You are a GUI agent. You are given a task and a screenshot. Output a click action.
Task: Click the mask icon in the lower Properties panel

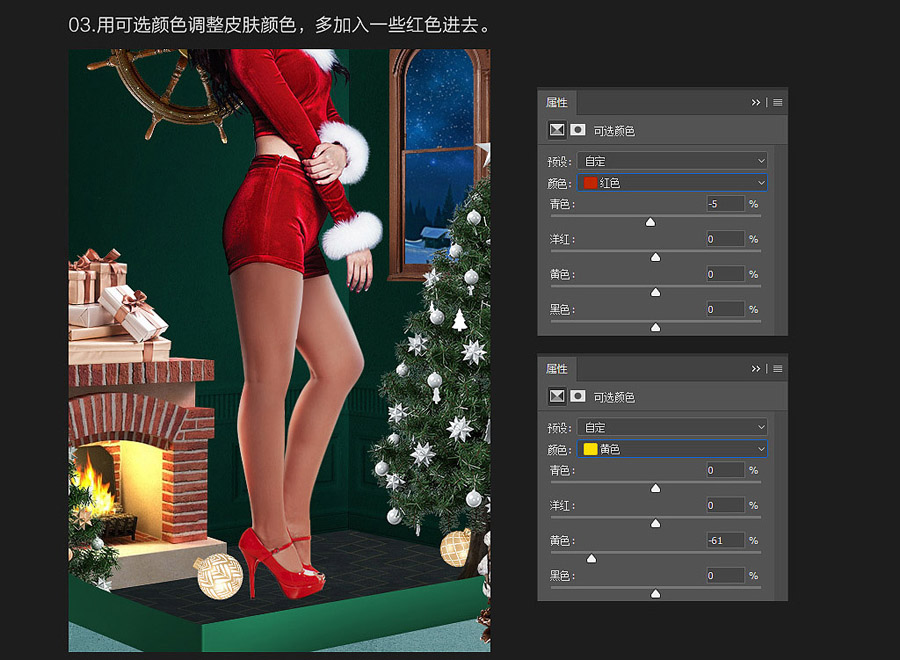point(577,396)
